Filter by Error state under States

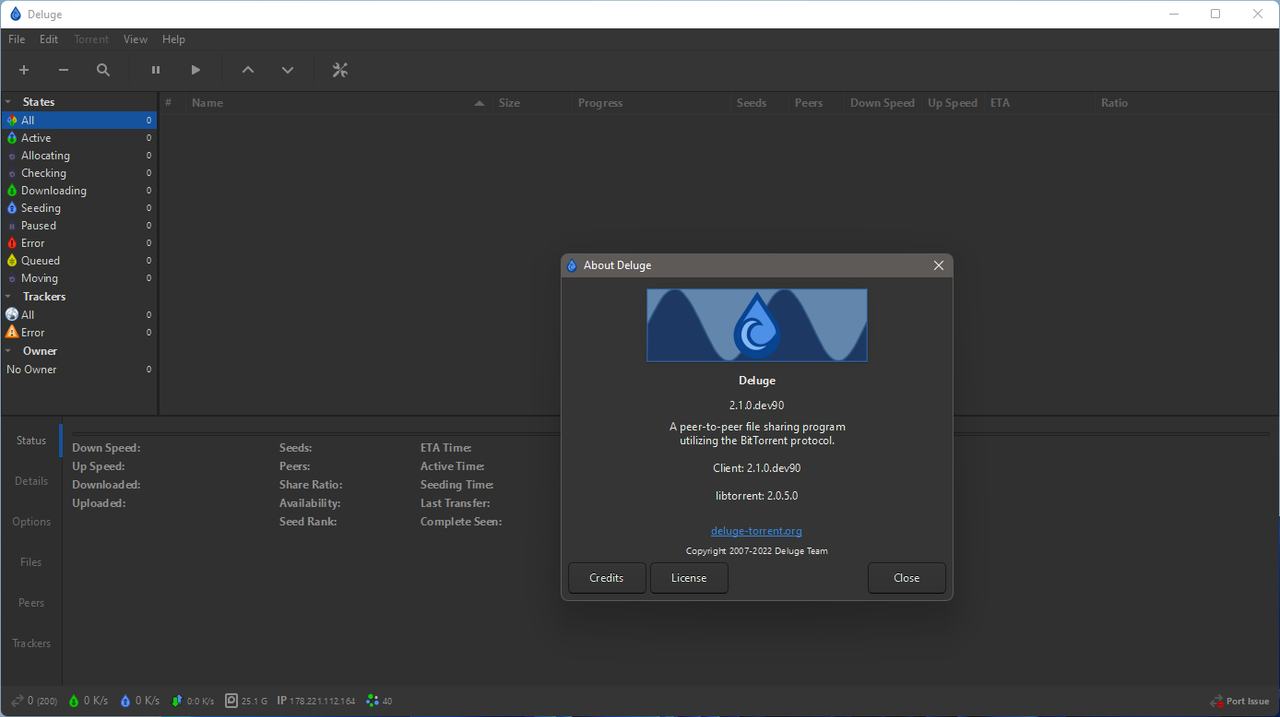click(x=79, y=243)
